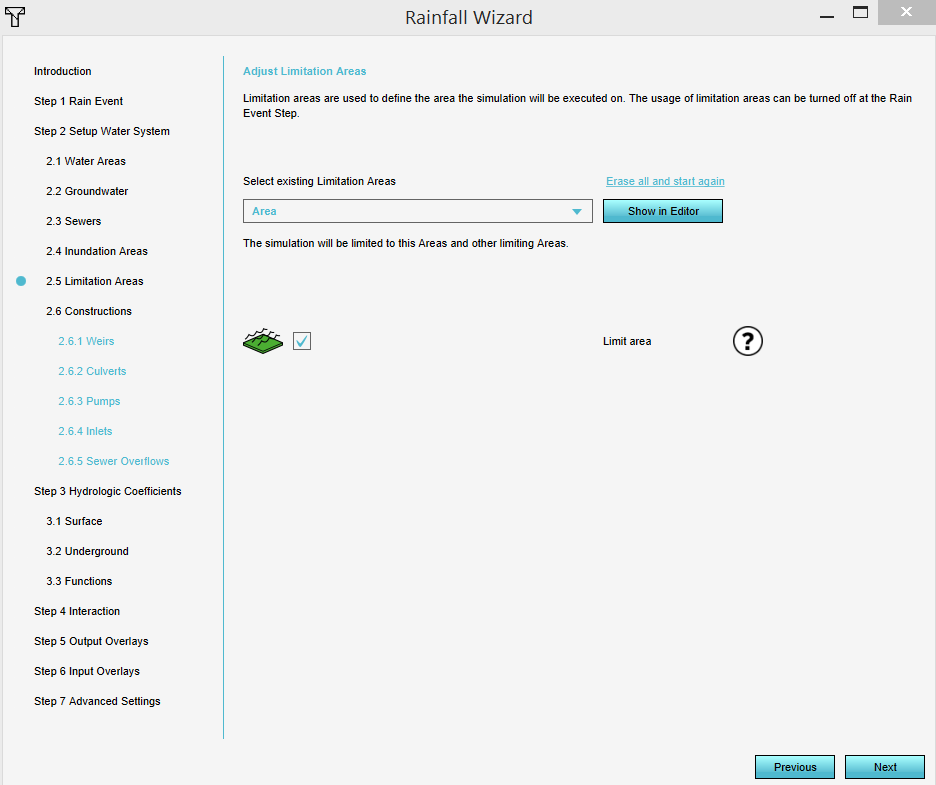Open 2.6.5 Sewer Overflows

click(x=113, y=461)
